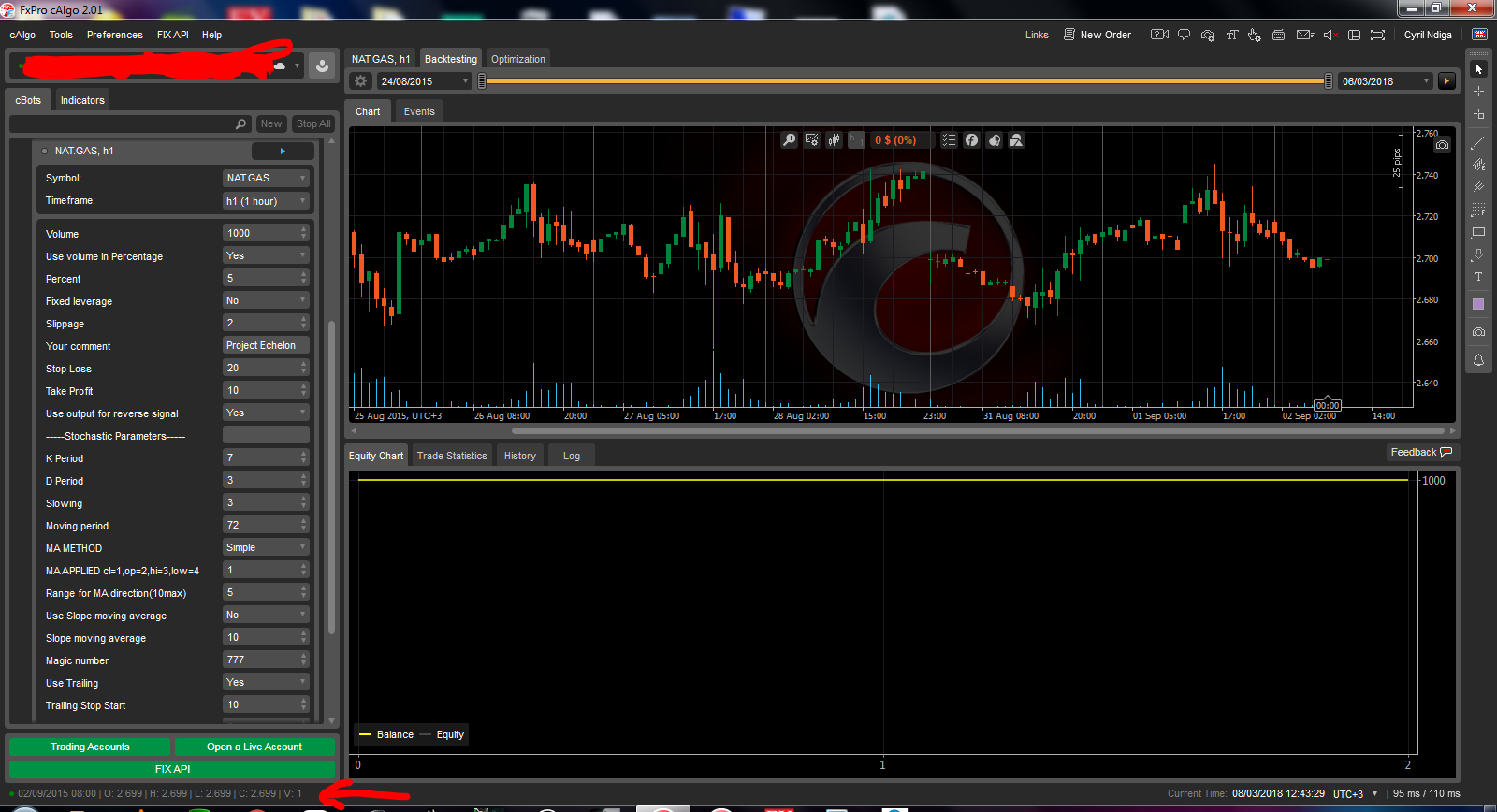Screen dimensions: 1497x812
Task: Open Use Slope moving average dropdown
Action: click(266, 615)
